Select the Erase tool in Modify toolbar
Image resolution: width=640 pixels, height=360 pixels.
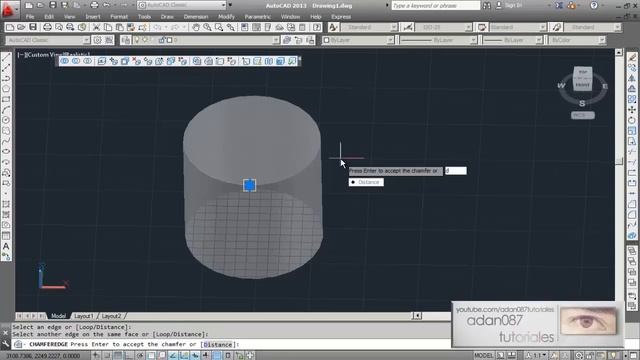632,58
